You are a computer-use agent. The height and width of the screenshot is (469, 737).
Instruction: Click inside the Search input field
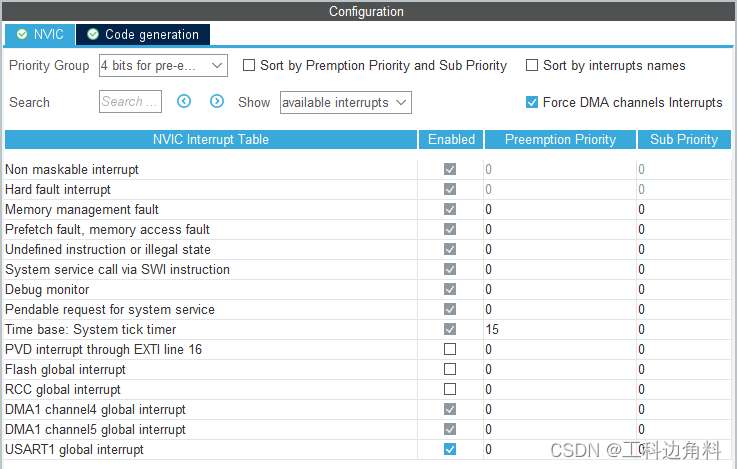[130, 102]
